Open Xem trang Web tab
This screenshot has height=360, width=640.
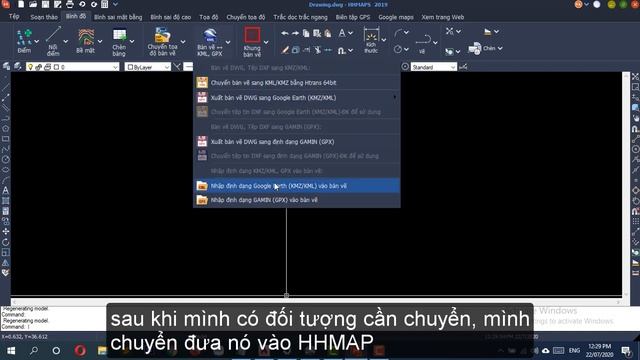(442, 17)
